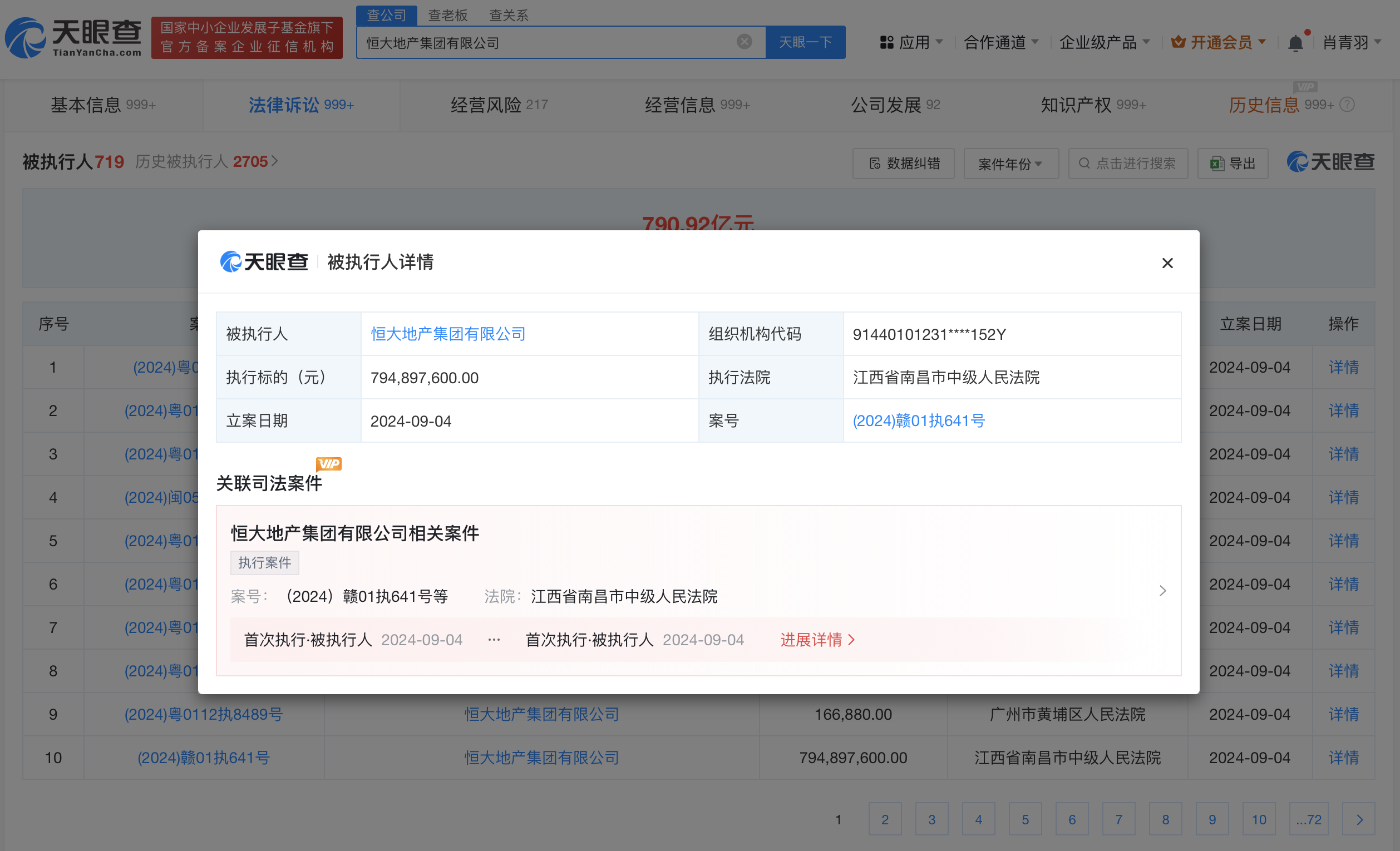1400x851 pixels.
Task: Open case link (2024)赣01执641号
Action: click(x=918, y=420)
